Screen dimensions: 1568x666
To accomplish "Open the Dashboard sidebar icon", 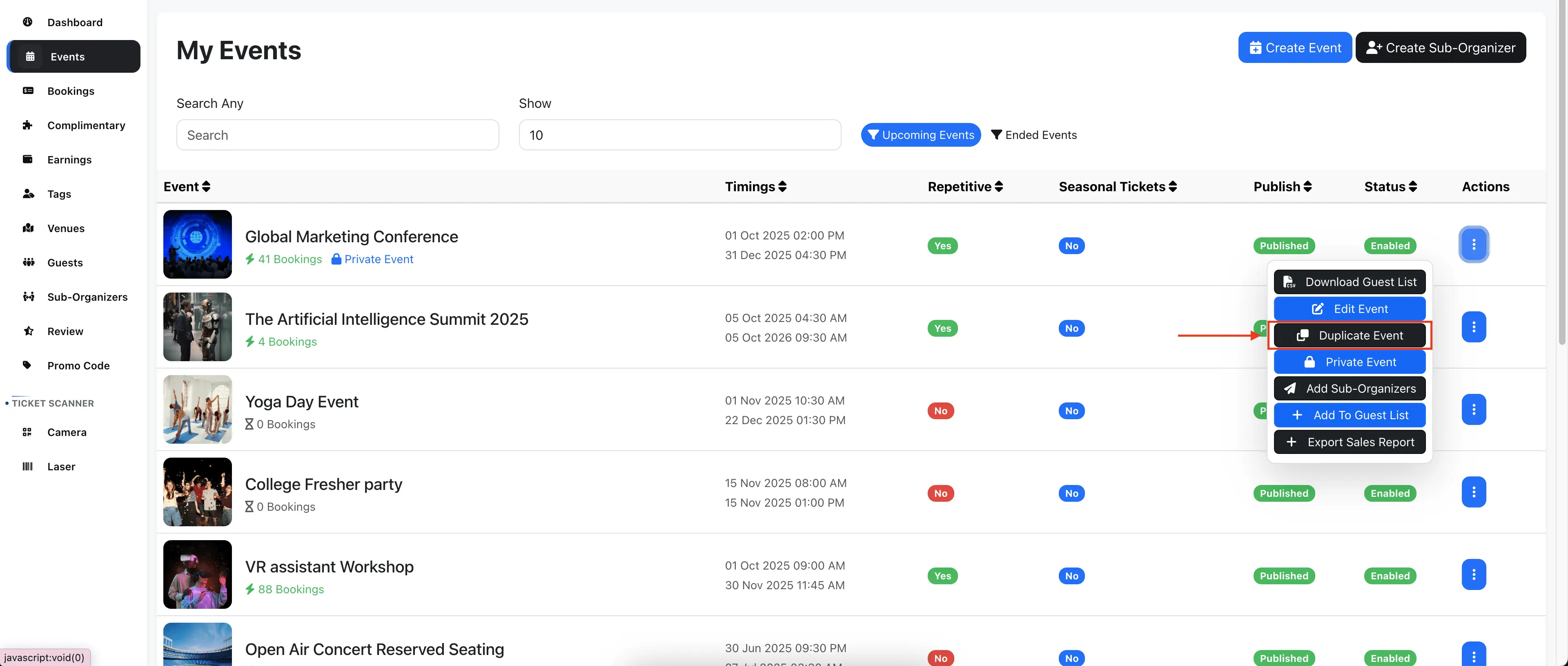I will (x=27, y=22).
